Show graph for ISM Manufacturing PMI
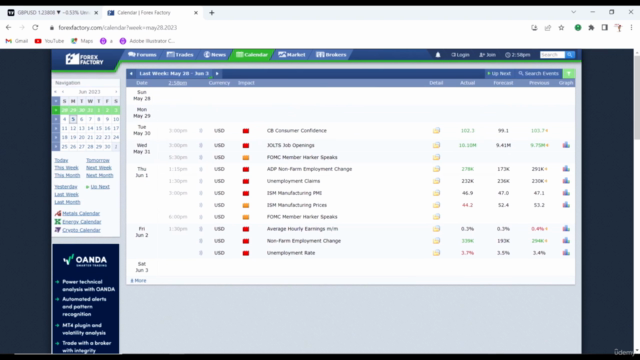The width and height of the screenshot is (640, 360). pyautogui.click(x=566, y=193)
